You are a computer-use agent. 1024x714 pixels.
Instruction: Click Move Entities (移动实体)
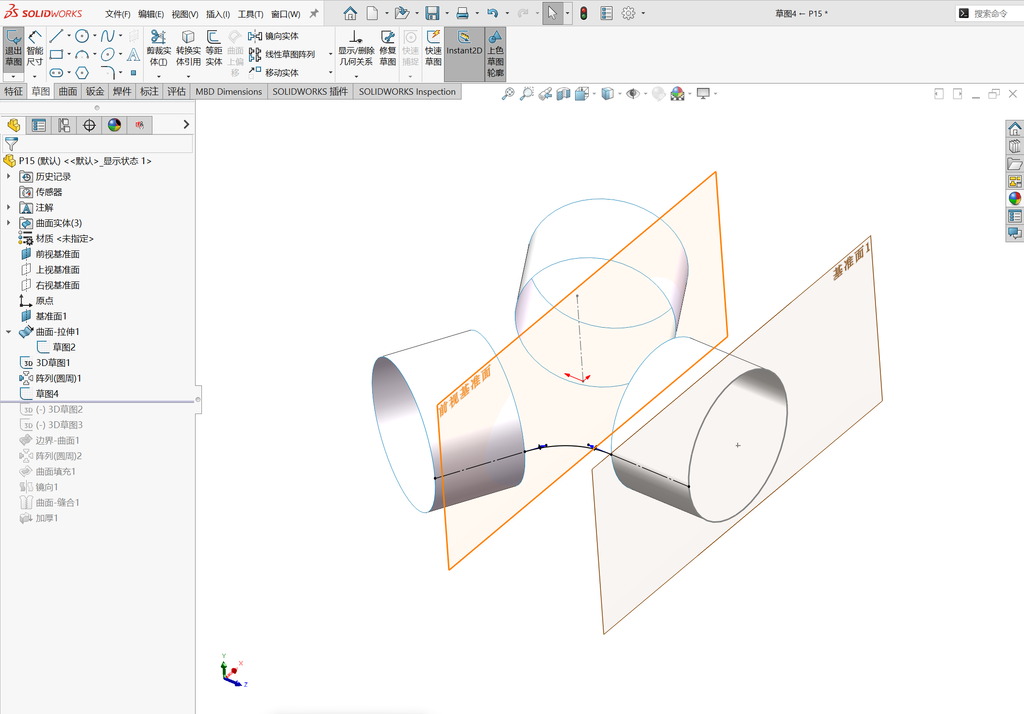point(274,73)
